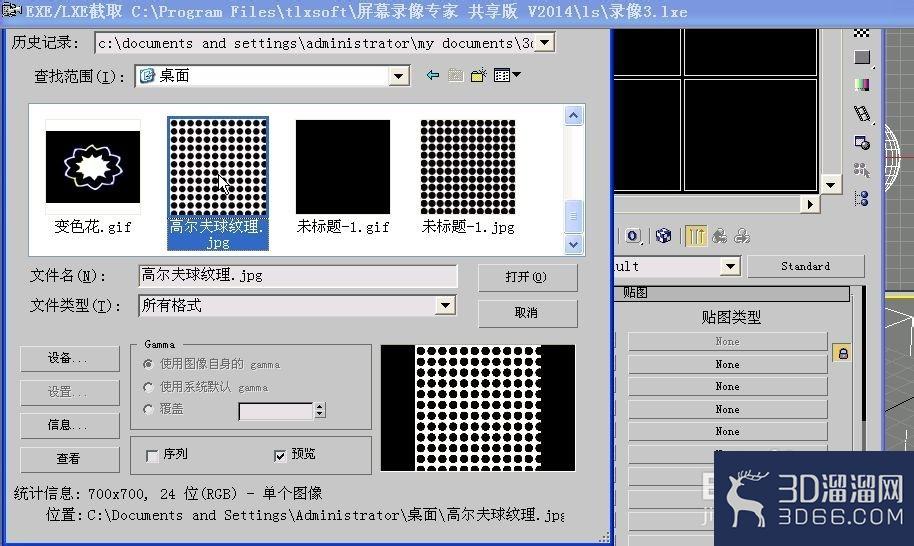The width and height of the screenshot is (914, 546).
Task: Expand the 文件类型 dropdown showing 所有格式
Action: point(446,305)
